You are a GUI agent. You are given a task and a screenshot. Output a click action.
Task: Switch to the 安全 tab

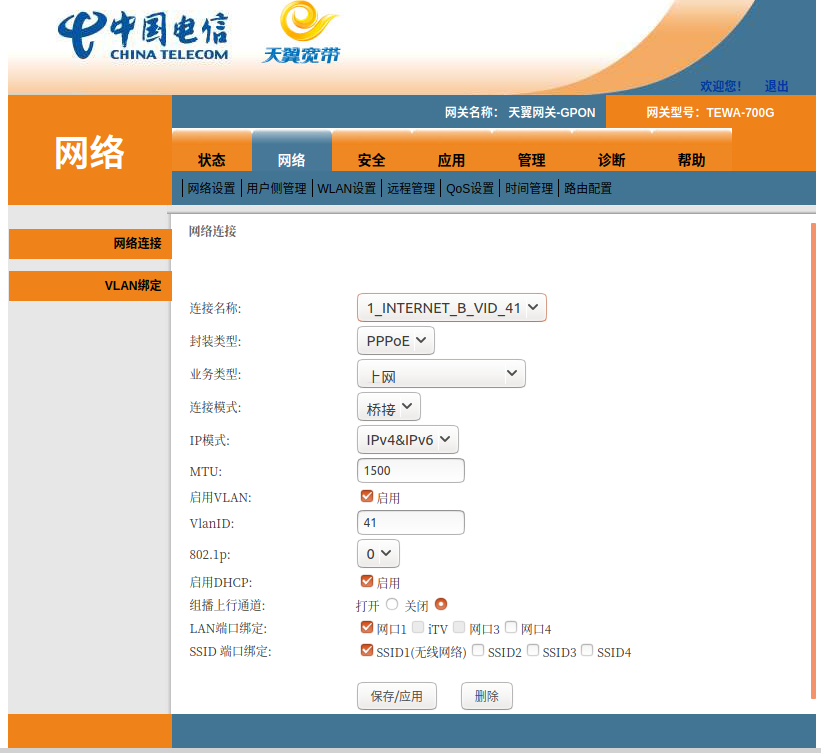(371, 160)
